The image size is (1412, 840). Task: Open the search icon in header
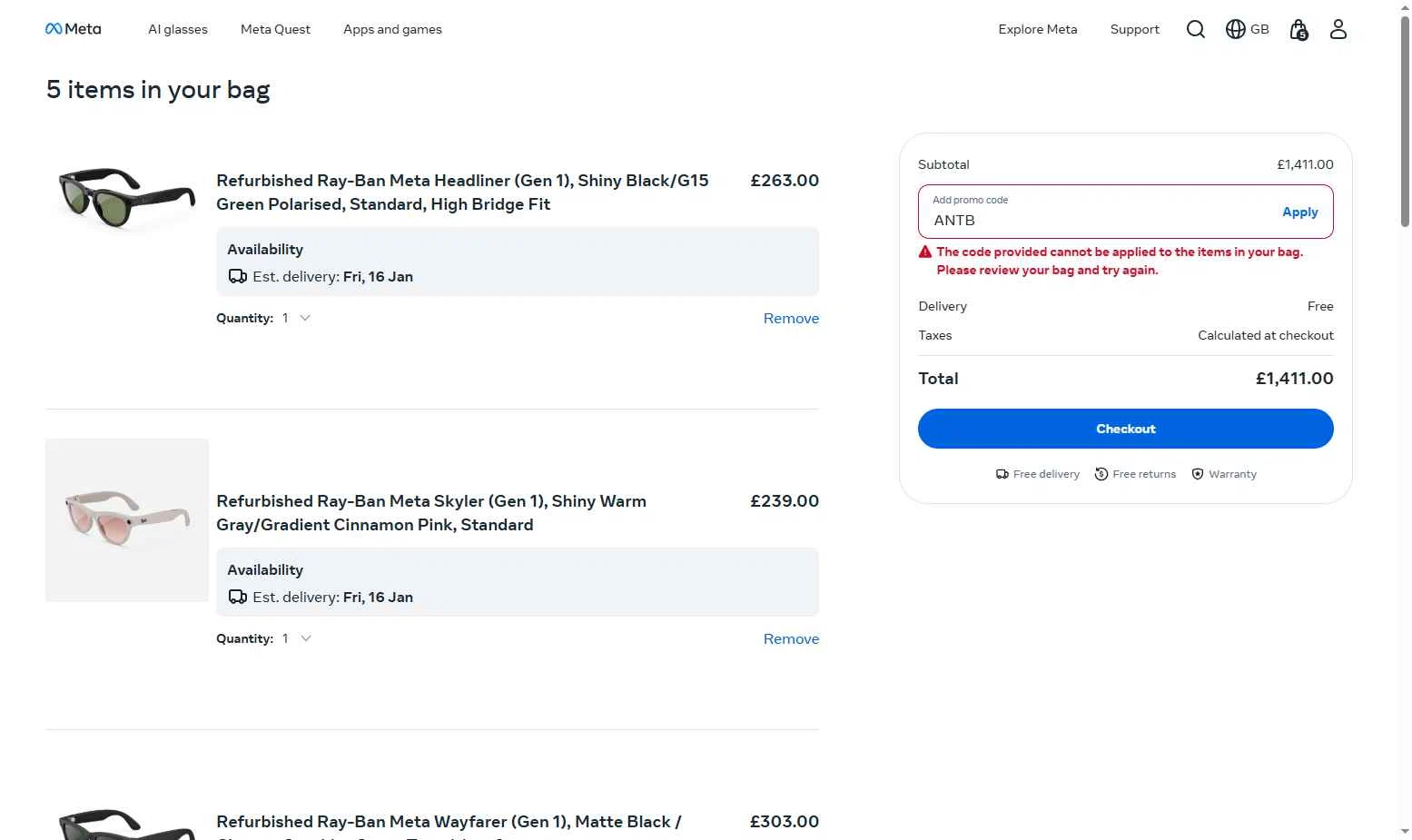1196,29
